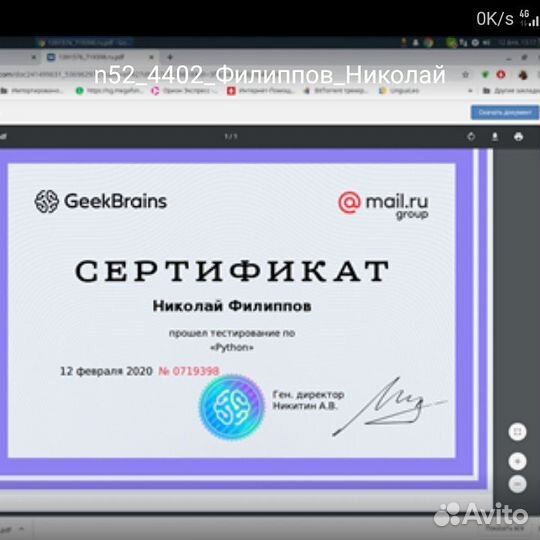Viewport: 540px width, 540px height.
Task: Fit the page using the round fit-to-page button
Action: pos(517,432)
